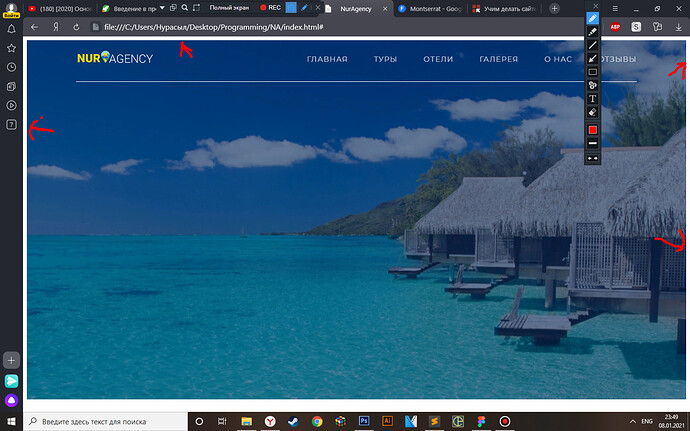
Task: Open Alice assistant purple sidebar icon
Action: click(11, 400)
